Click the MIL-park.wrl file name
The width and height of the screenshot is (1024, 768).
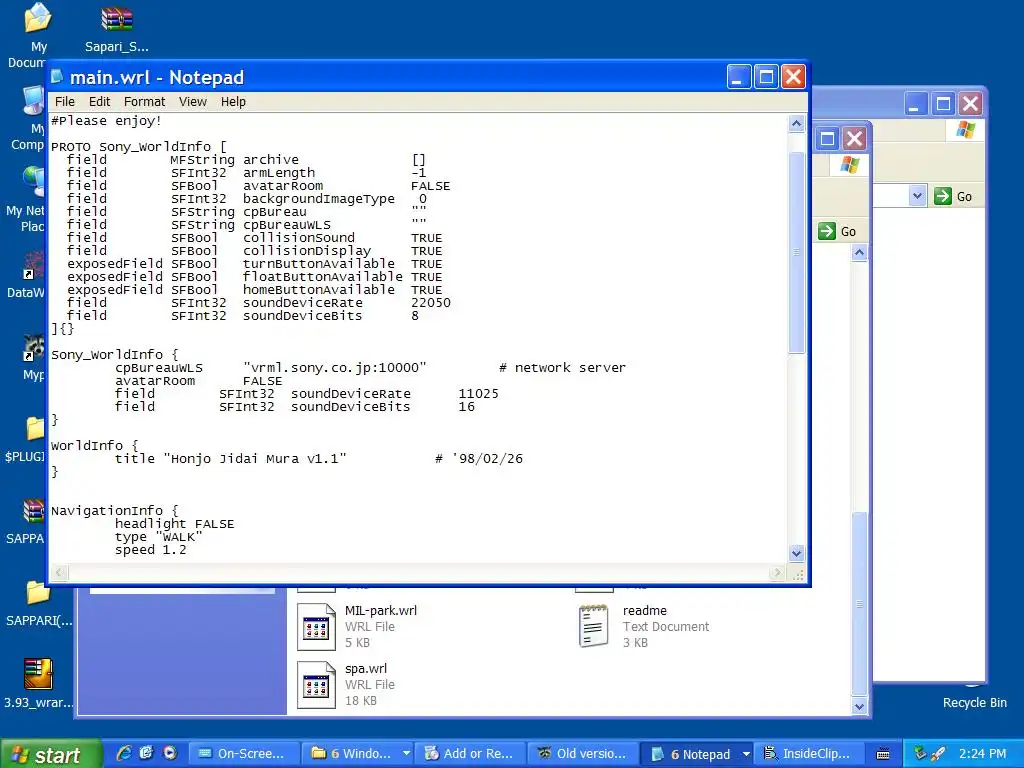click(381, 611)
